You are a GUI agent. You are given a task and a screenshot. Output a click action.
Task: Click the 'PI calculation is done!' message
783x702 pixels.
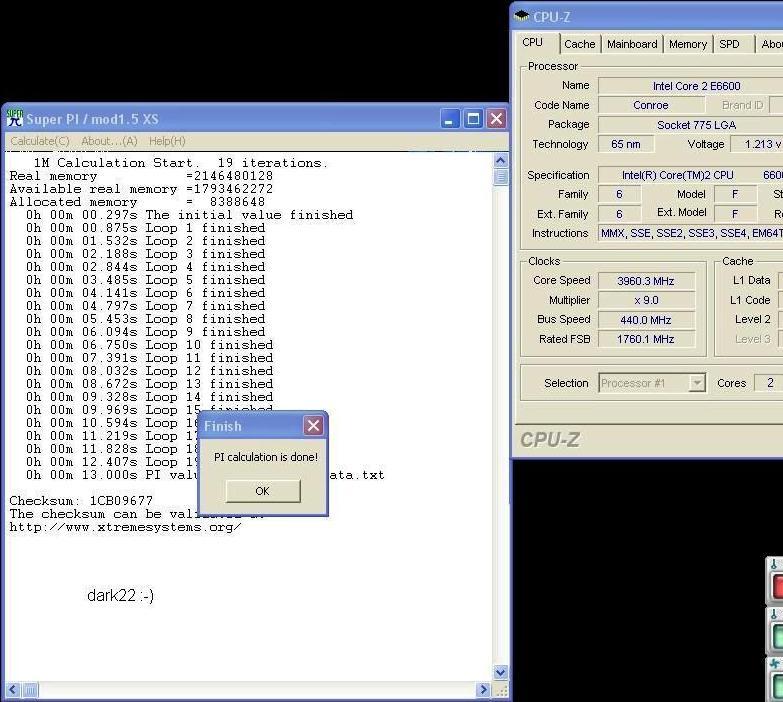(x=266, y=457)
